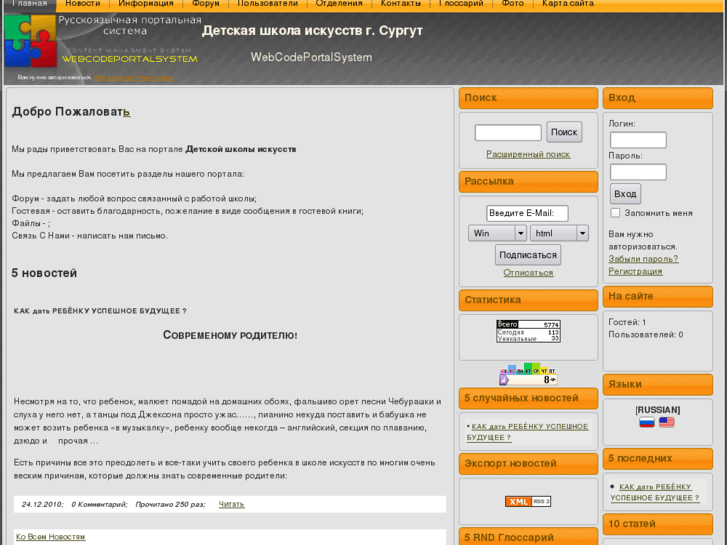Select the Russian flag language icon
Screen dimensions: 727x545
click(x=646, y=422)
